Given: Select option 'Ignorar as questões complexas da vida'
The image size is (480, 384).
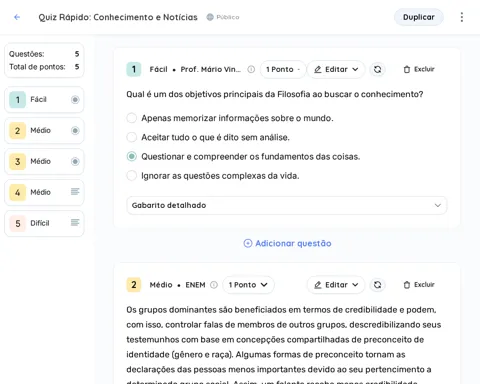Looking at the screenshot, I should [x=132, y=175].
